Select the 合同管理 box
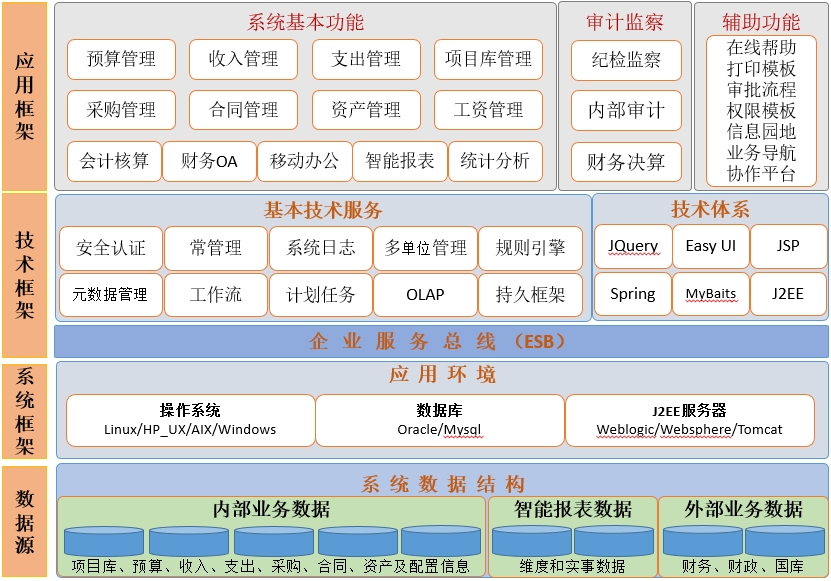This screenshot has height=581, width=831. point(243,110)
